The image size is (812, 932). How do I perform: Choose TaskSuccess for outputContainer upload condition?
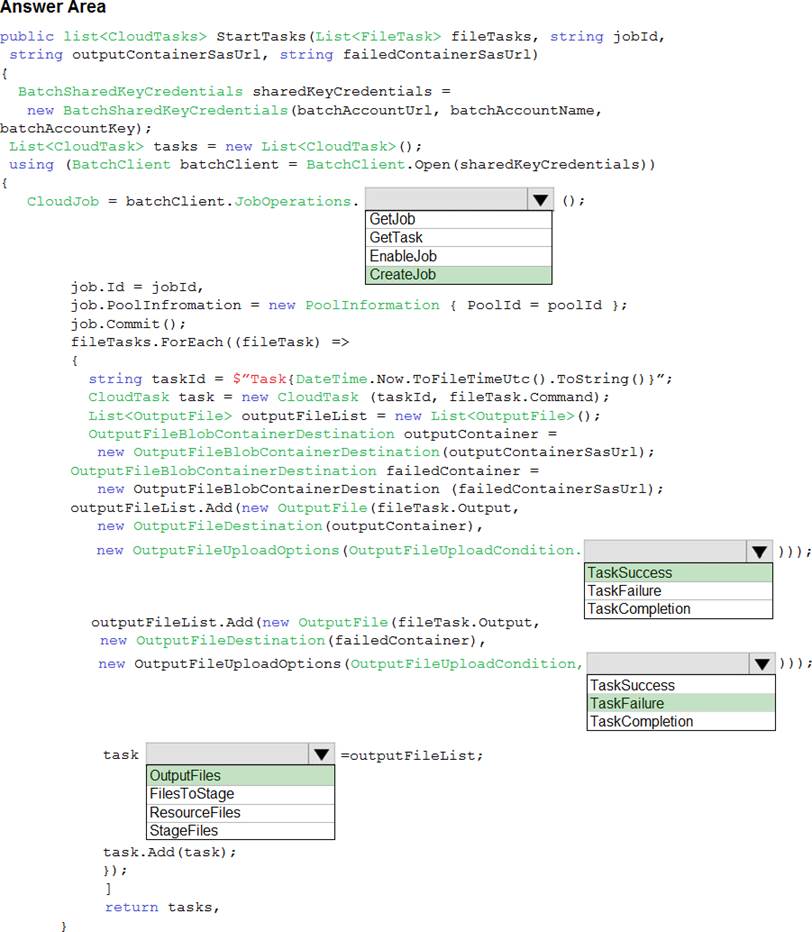pyautogui.click(x=678, y=573)
